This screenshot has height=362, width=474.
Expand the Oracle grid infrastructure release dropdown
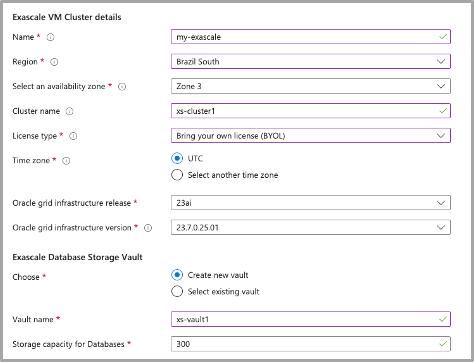click(311, 203)
